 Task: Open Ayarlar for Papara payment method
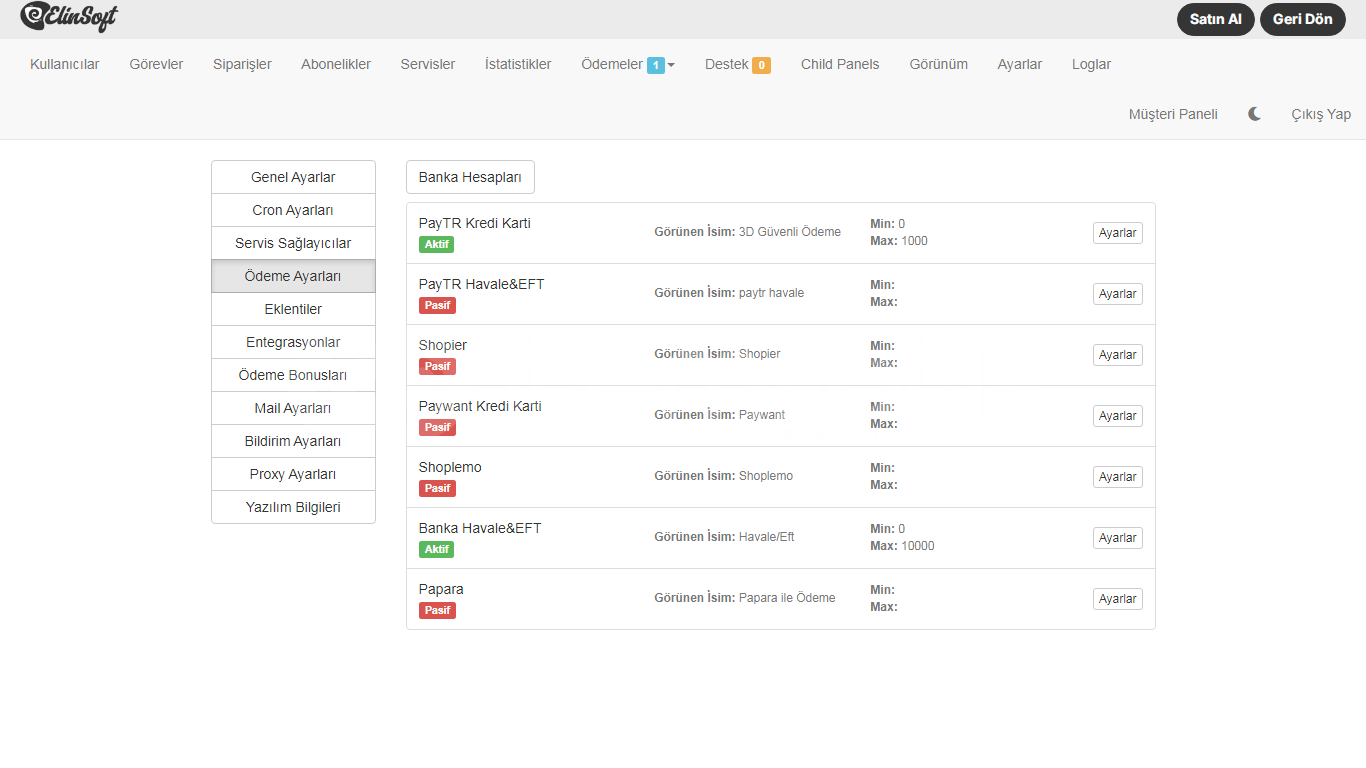[x=1117, y=599]
